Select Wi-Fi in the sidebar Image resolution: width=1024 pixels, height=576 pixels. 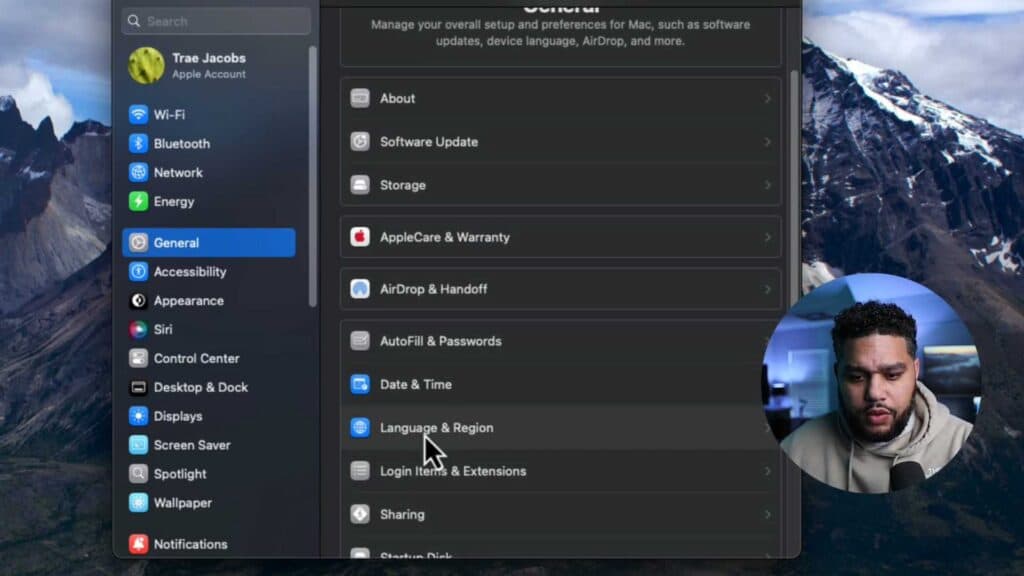coord(209,114)
